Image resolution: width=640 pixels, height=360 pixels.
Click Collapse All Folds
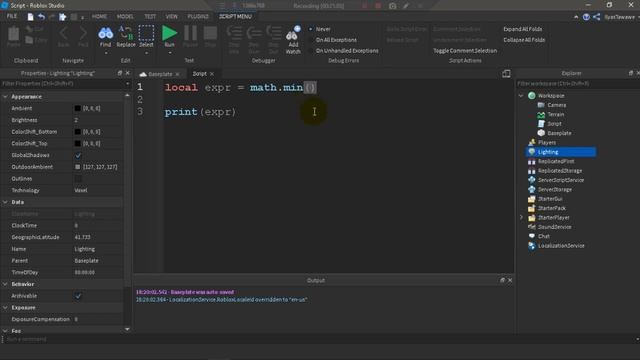coord(524,40)
